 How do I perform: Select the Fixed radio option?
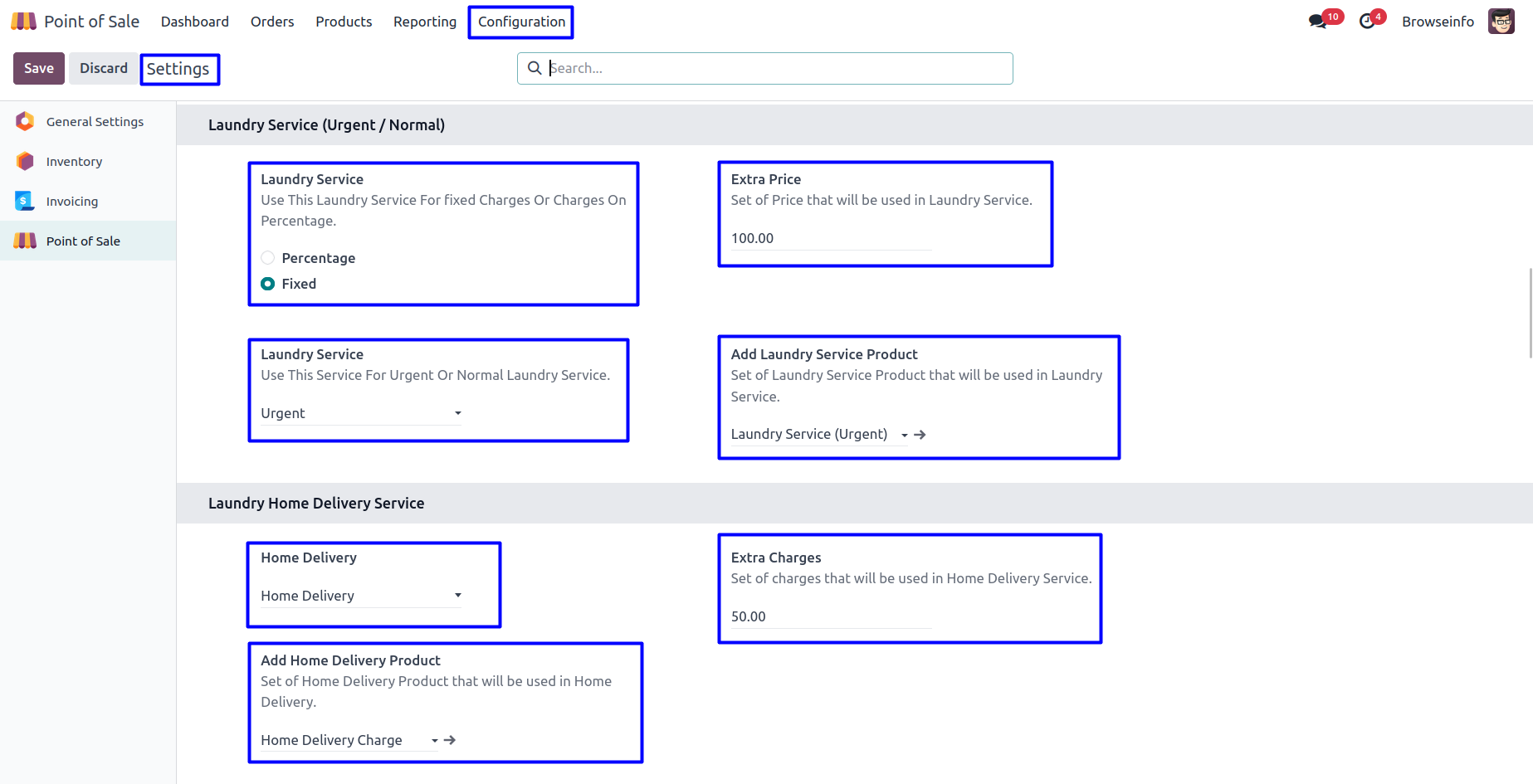point(268,284)
